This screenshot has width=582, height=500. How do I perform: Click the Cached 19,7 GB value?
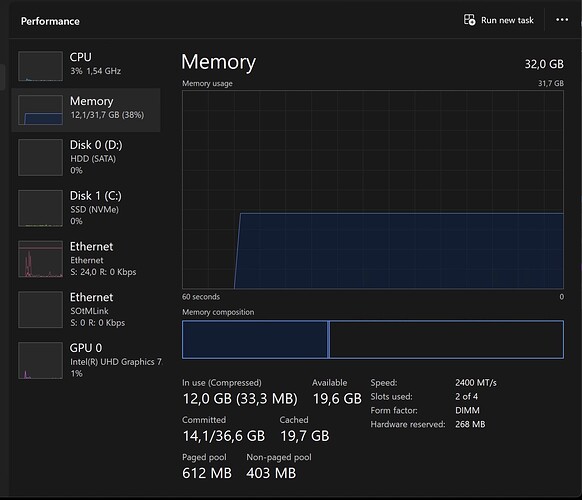pyautogui.click(x=304, y=436)
